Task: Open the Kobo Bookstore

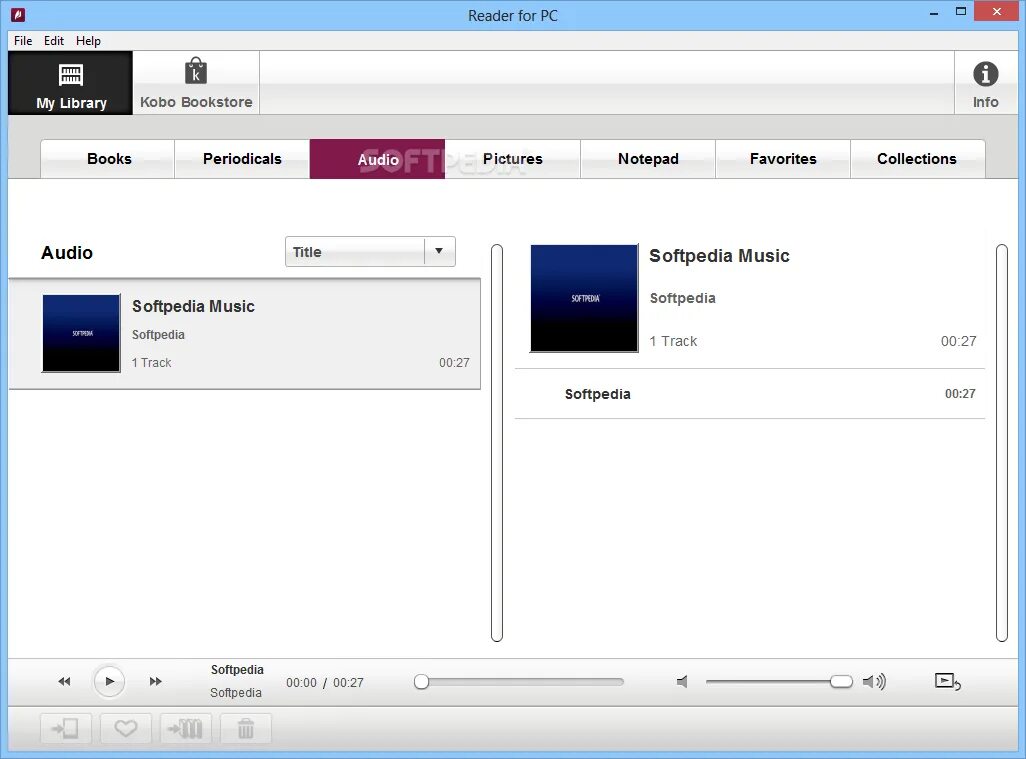Action: (196, 83)
